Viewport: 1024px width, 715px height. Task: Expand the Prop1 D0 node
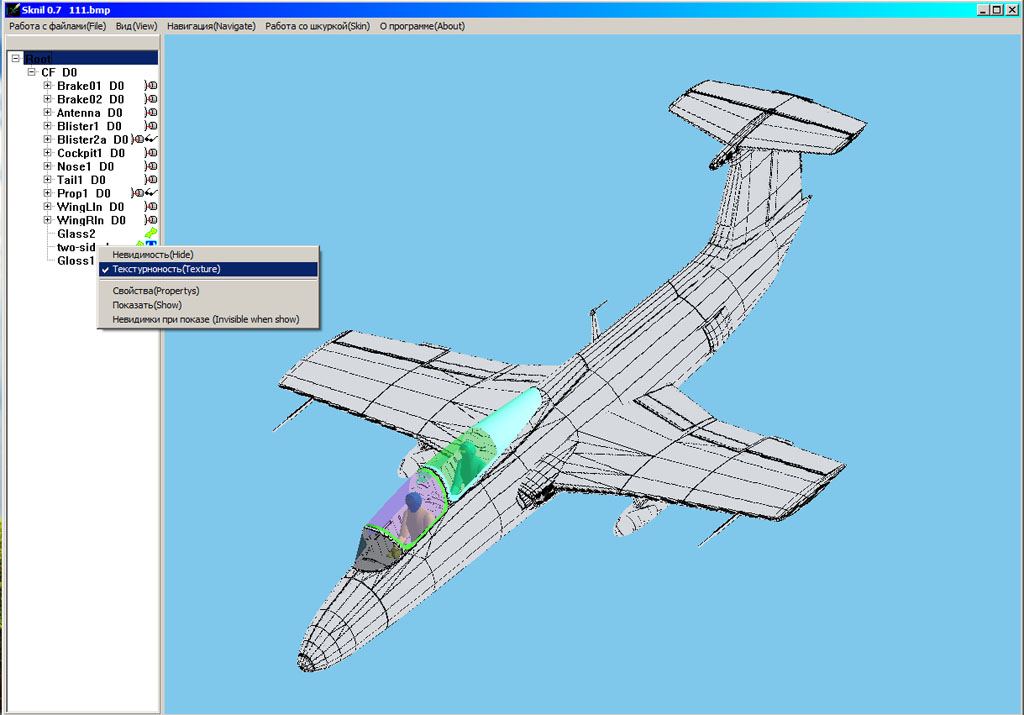47,193
